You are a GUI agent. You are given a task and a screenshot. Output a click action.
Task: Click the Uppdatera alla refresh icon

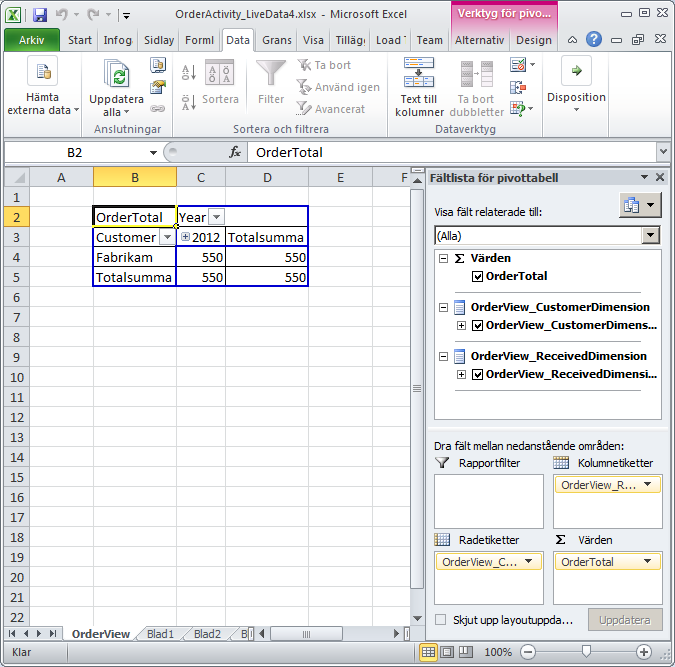tap(116, 75)
